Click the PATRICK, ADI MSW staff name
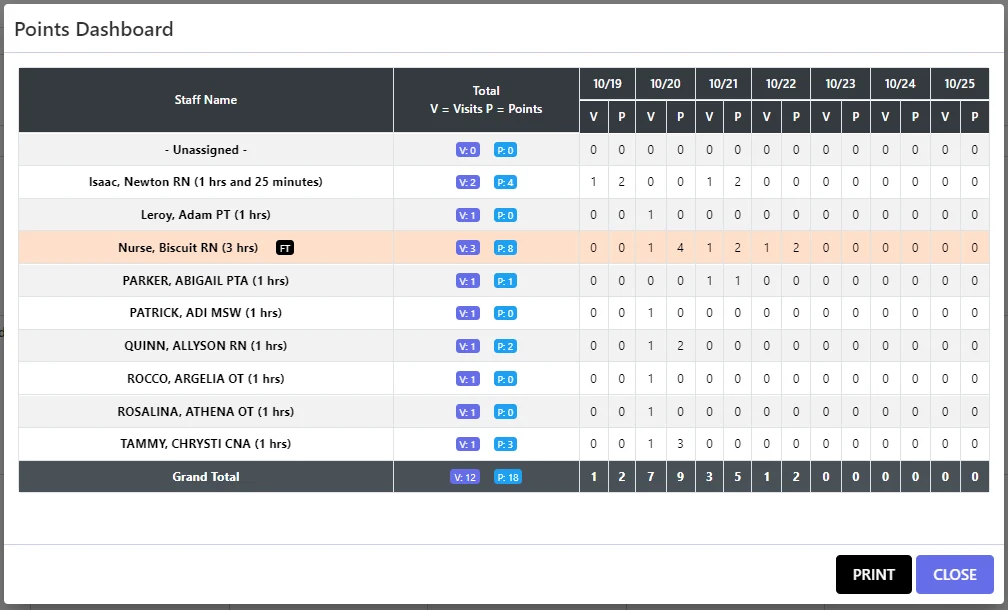 coord(206,313)
